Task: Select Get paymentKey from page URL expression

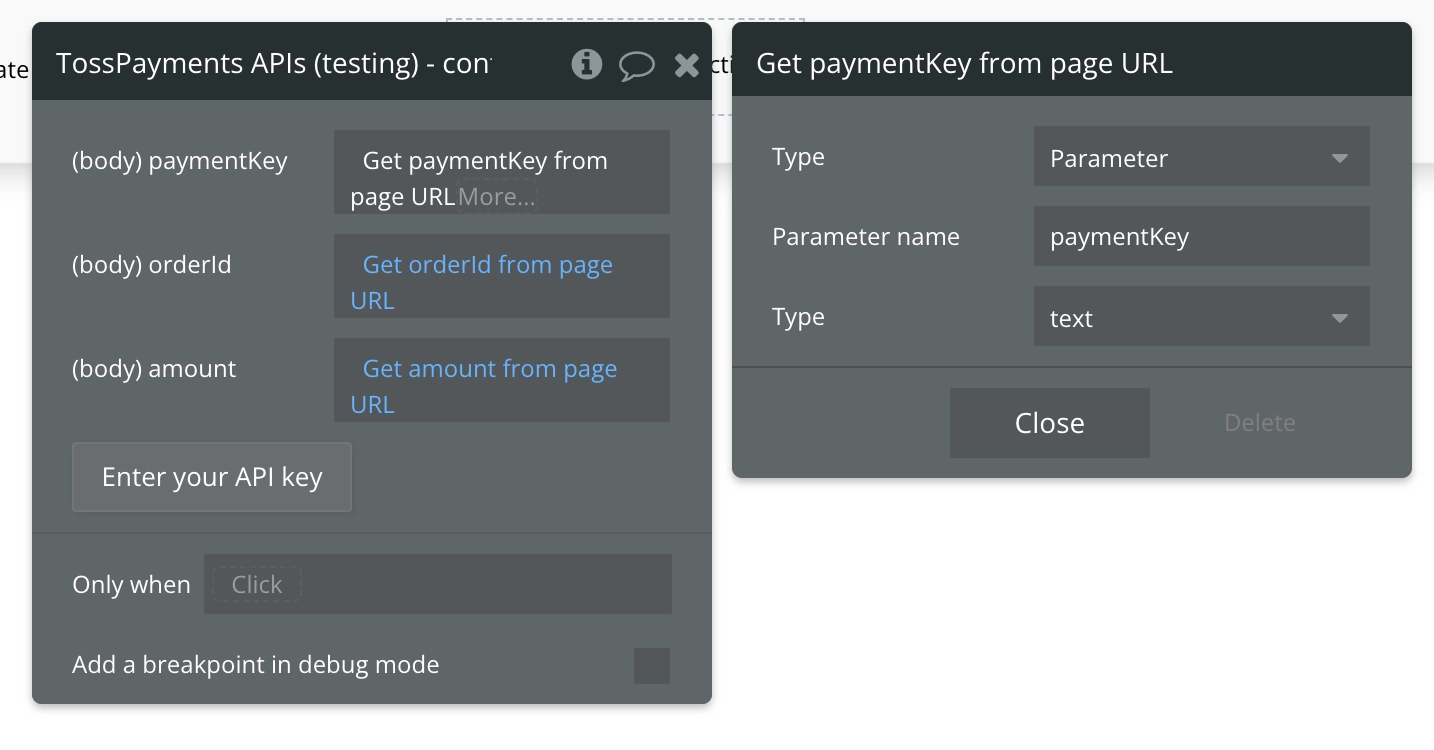Action: (x=484, y=162)
